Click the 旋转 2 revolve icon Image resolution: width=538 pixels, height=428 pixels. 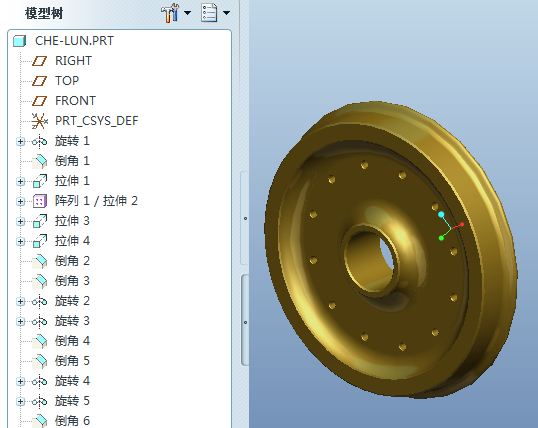[x=39, y=301]
